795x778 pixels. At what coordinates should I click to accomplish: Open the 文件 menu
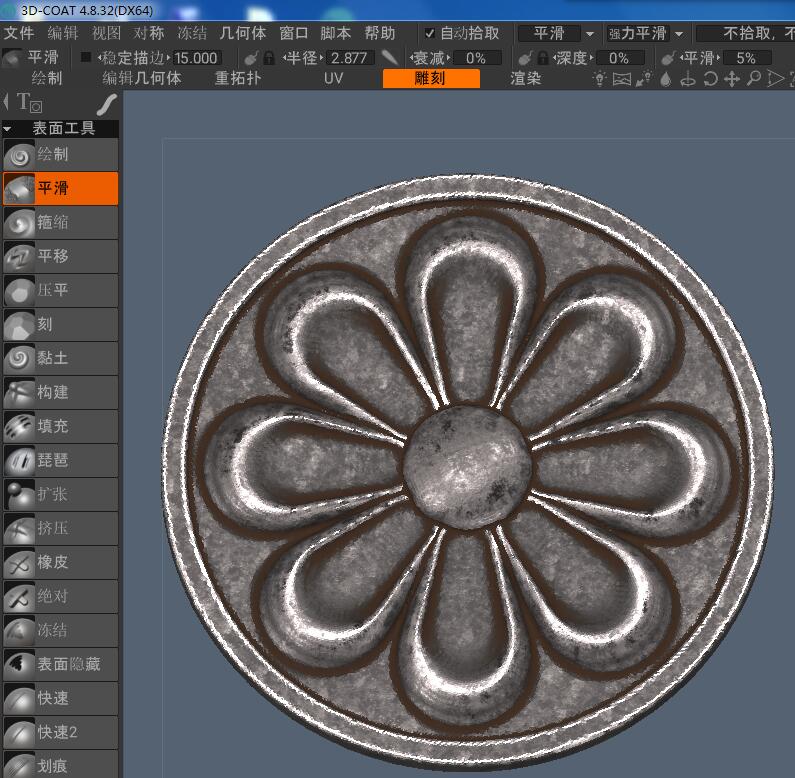(x=19, y=33)
